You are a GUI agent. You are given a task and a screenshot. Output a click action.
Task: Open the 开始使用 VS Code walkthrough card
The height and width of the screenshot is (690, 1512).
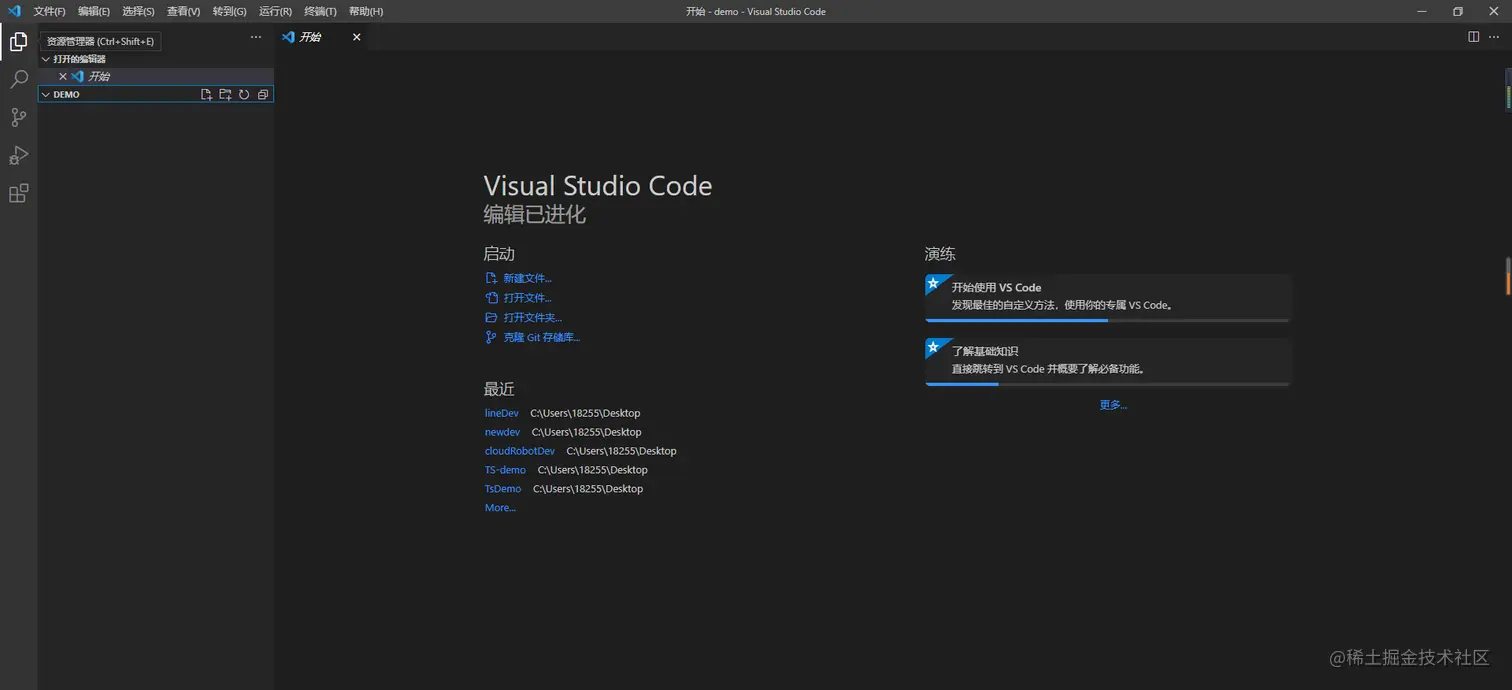[x=1108, y=298]
